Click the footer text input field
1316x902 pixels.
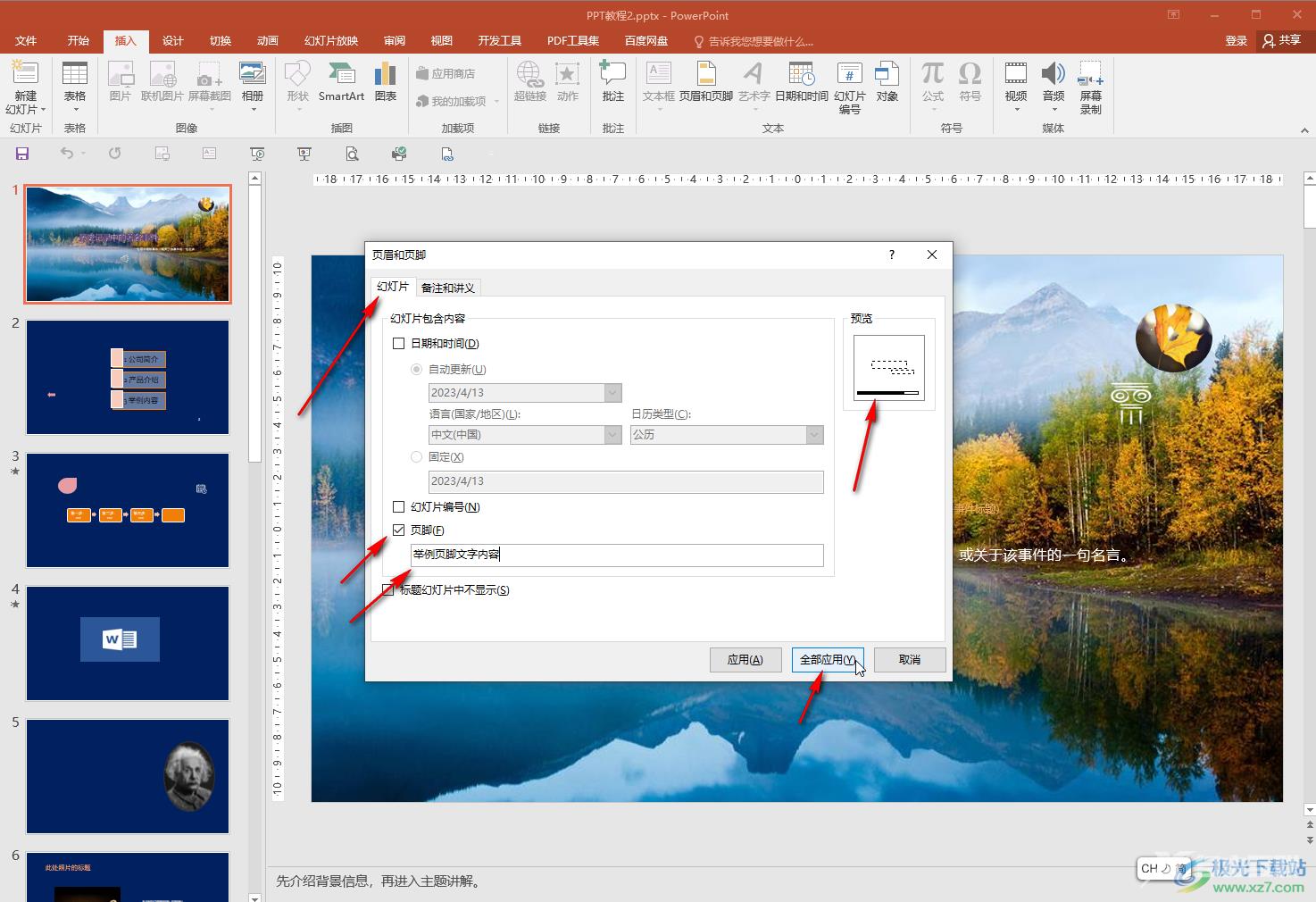pyautogui.click(x=617, y=555)
